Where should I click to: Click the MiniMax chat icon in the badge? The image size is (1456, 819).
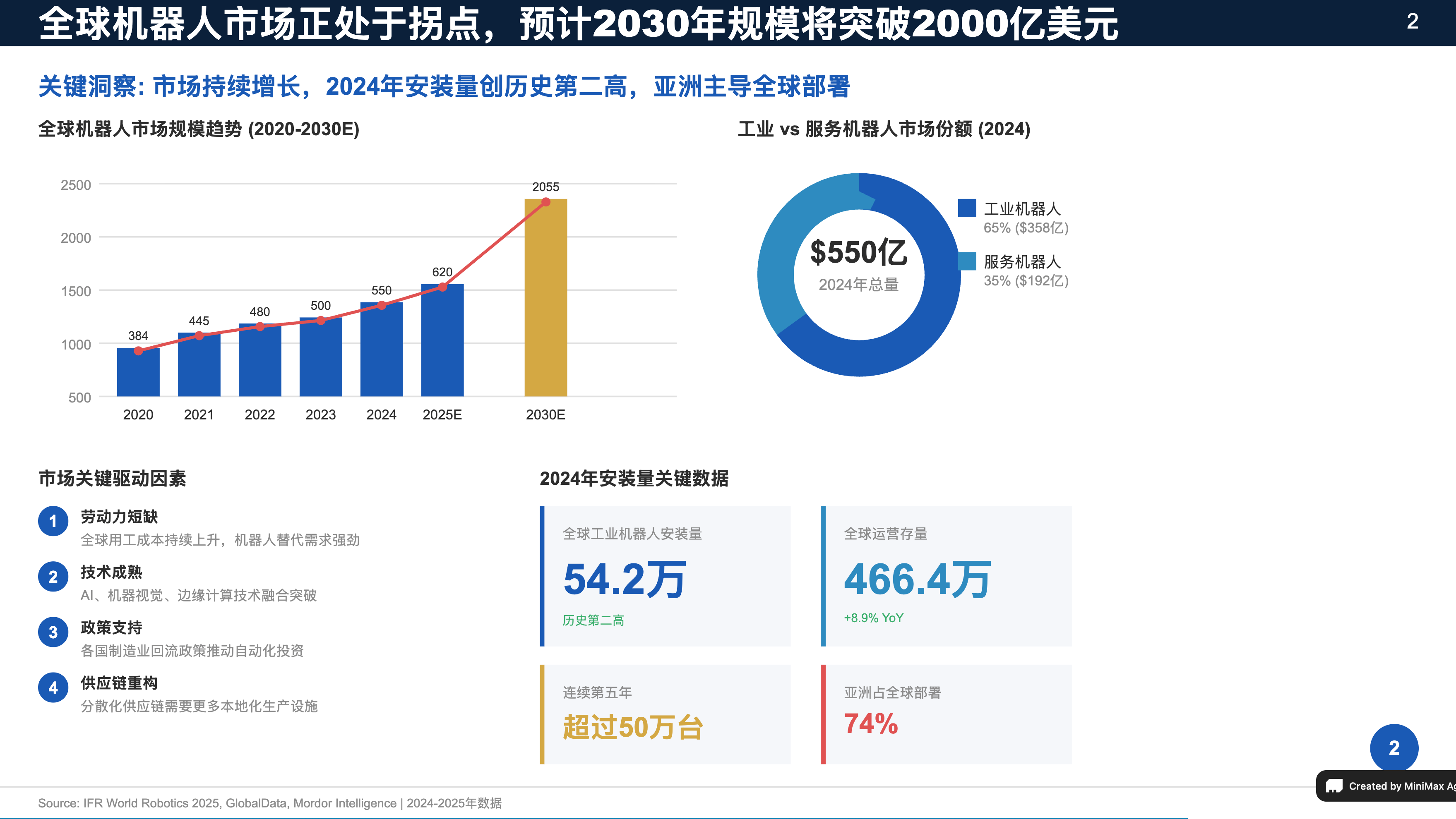click(x=1334, y=785)
